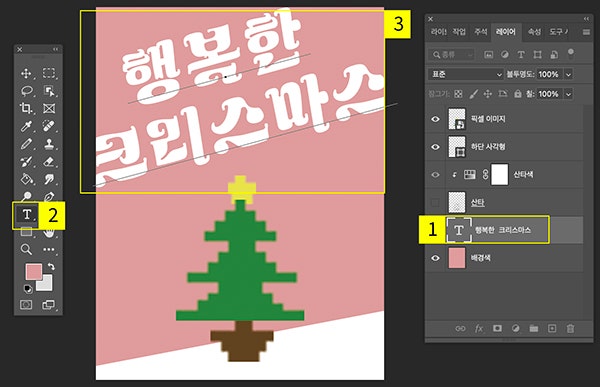Screen dimensions: 600x387
Task: Select the Spot Healing Brush tool
Action: [x=49, y=126]
